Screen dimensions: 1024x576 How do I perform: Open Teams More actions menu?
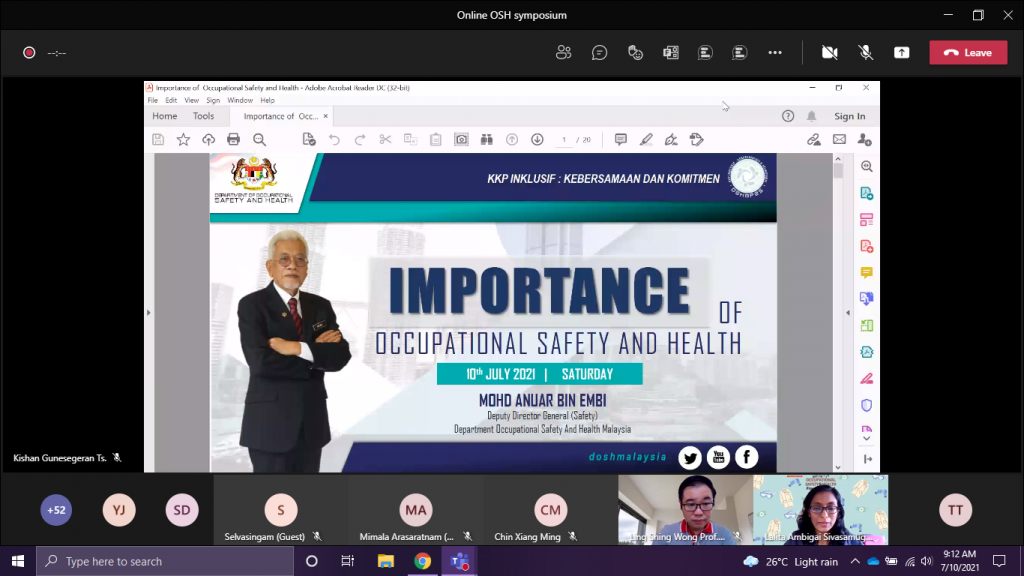(x=775, y=53)
